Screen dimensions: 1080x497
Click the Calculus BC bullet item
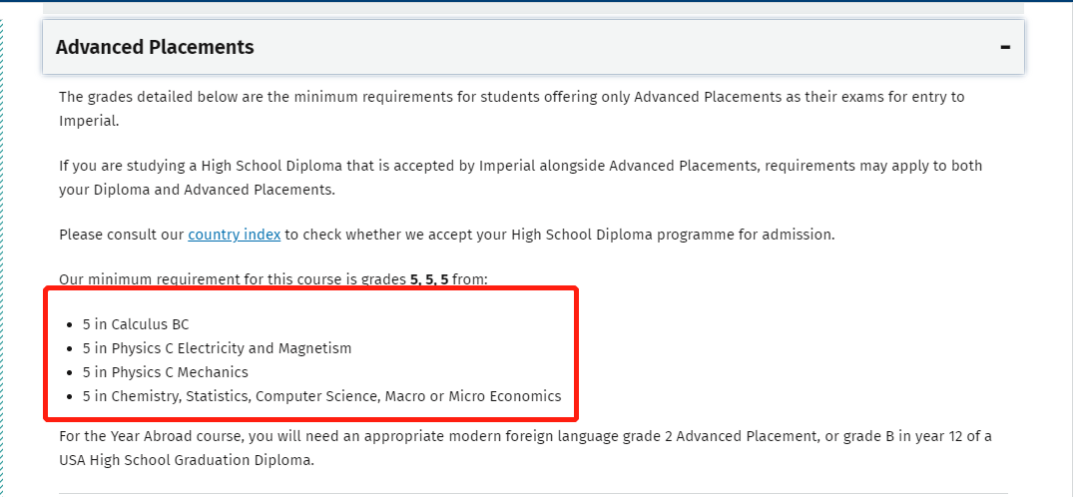[x=136, y=324]
